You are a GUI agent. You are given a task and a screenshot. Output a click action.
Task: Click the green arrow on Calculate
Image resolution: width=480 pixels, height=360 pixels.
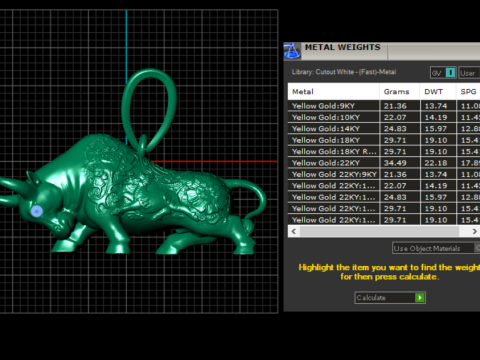420,298
